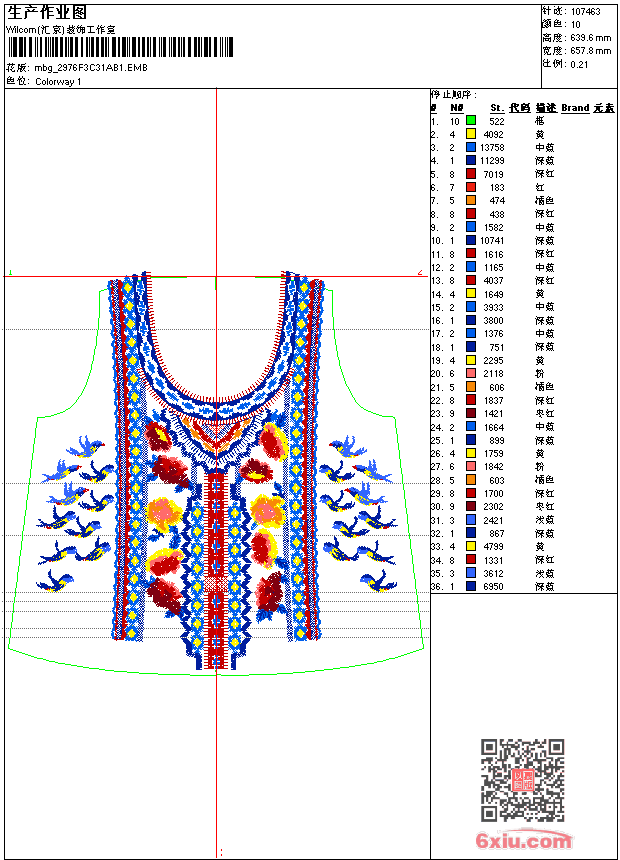
Task: Click the St. column header
Action: pos(497,108)
